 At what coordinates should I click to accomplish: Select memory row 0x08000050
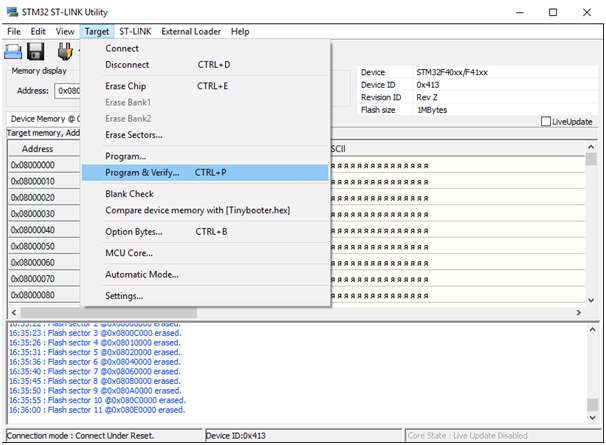pos(44,246)
